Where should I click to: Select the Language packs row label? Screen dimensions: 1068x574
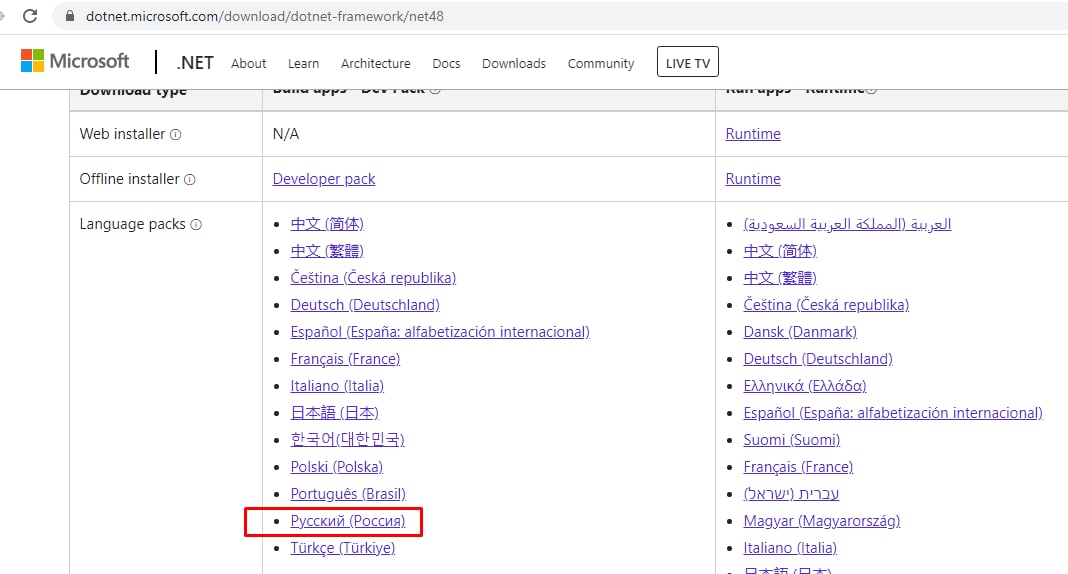tap(132, 225)
